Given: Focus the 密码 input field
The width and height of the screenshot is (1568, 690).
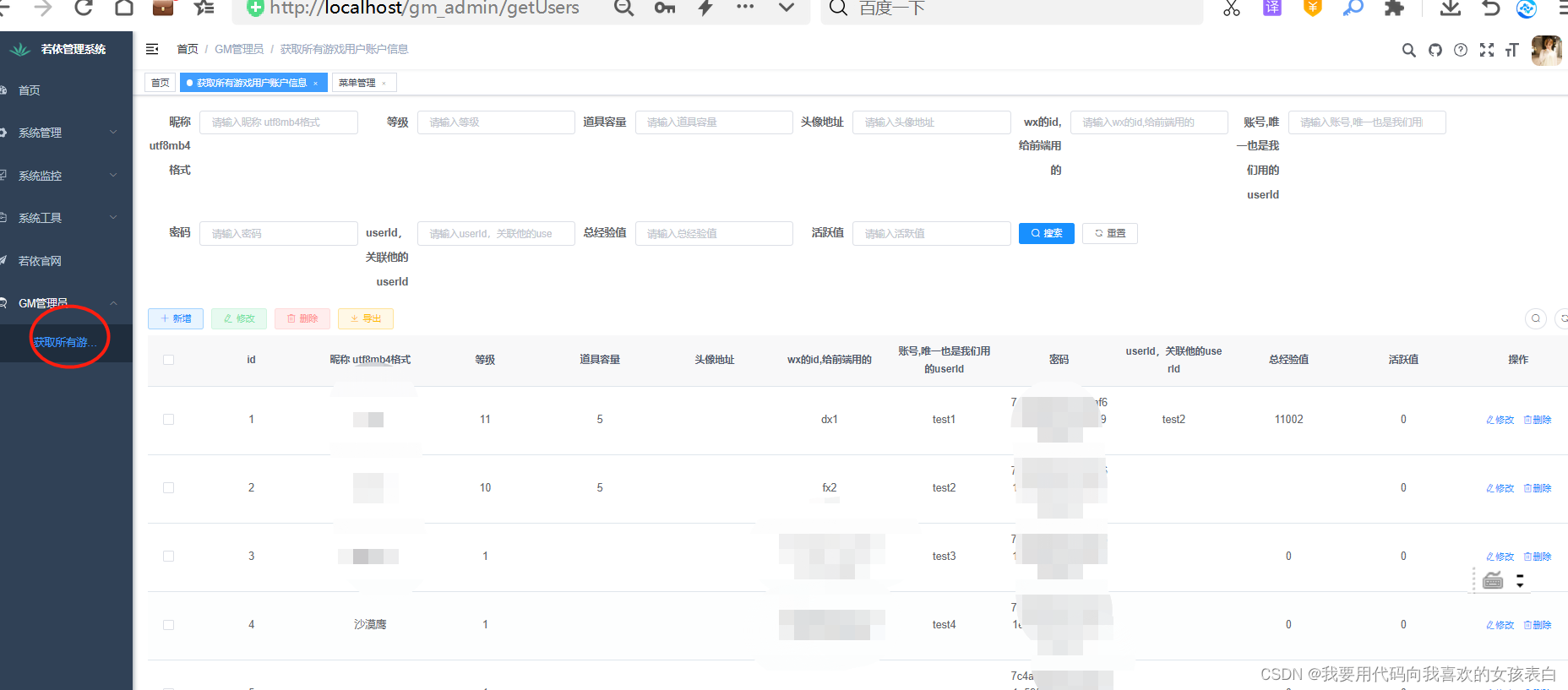Looking at the screenshot, I should coord(279,233).
